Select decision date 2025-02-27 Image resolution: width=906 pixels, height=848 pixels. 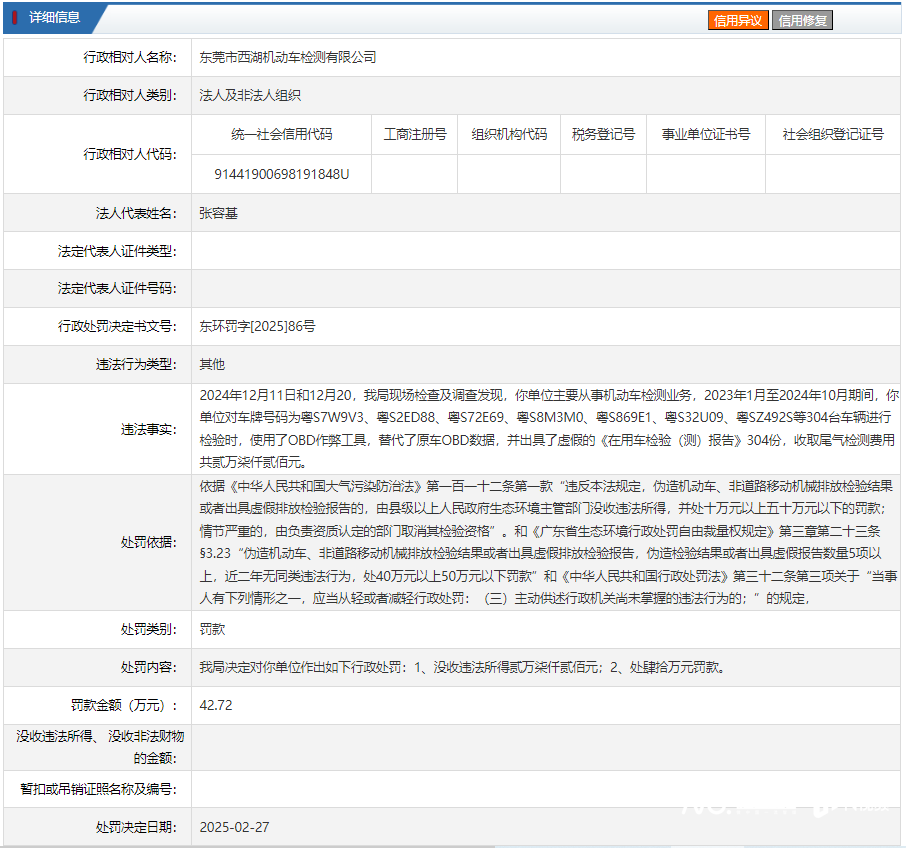[235, 827]
